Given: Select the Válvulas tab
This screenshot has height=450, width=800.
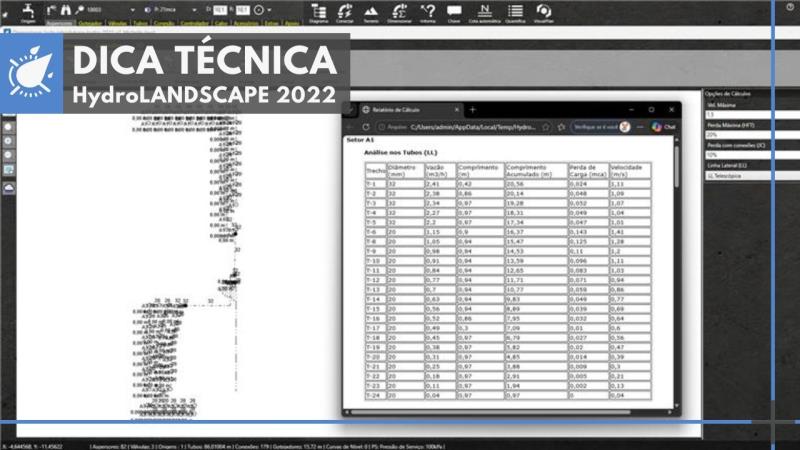Looking at the screenshot, I should pyautogui.click(x=117, y=23).
